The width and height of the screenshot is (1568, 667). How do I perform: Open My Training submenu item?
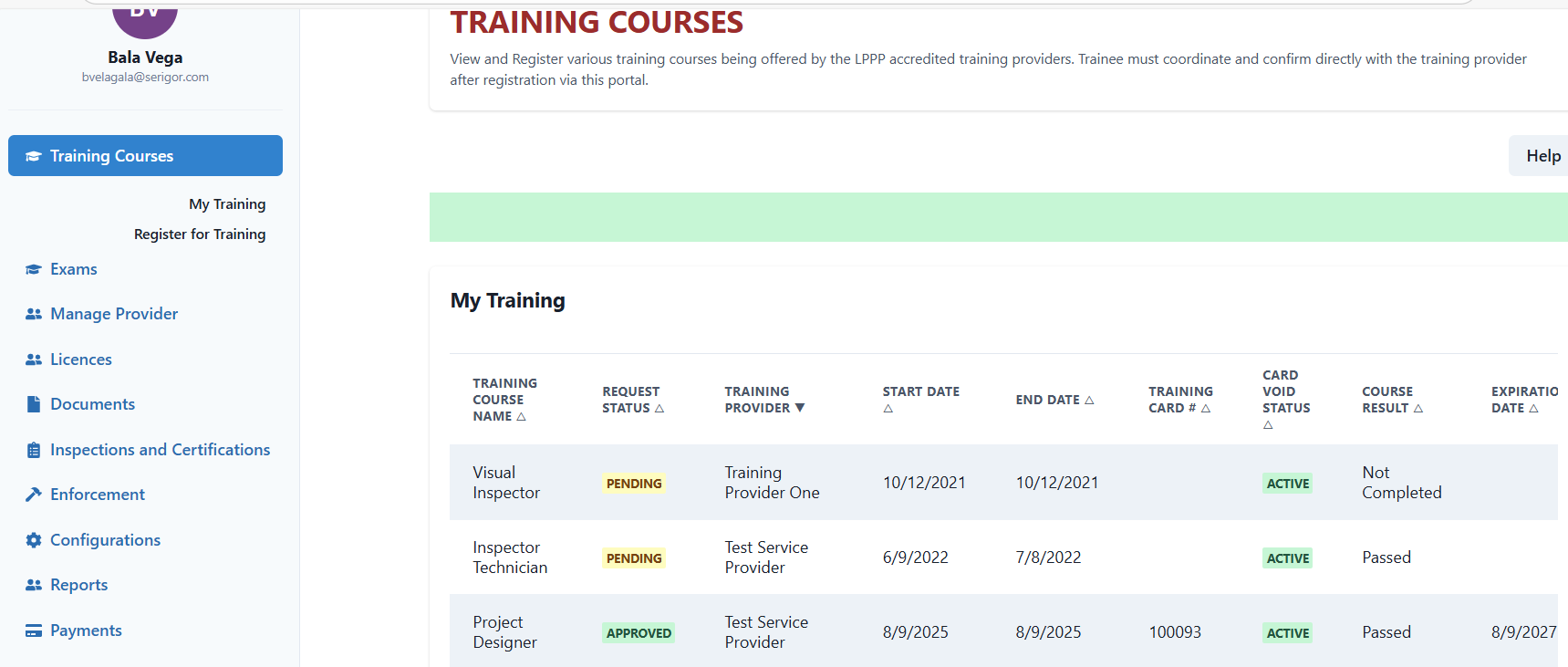click(x=227, y=204)
